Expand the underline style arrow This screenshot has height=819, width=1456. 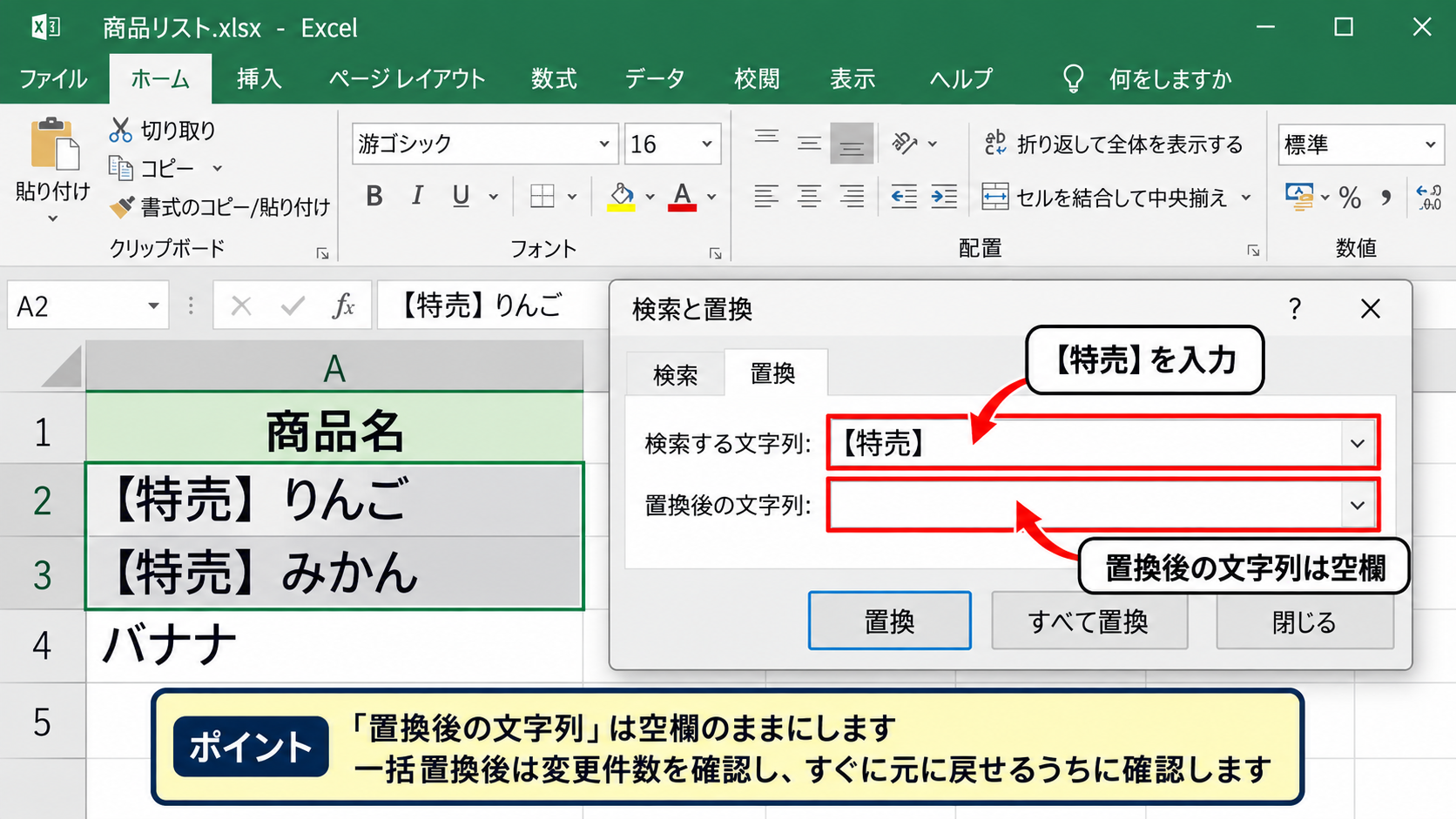[x=494, y=197]
